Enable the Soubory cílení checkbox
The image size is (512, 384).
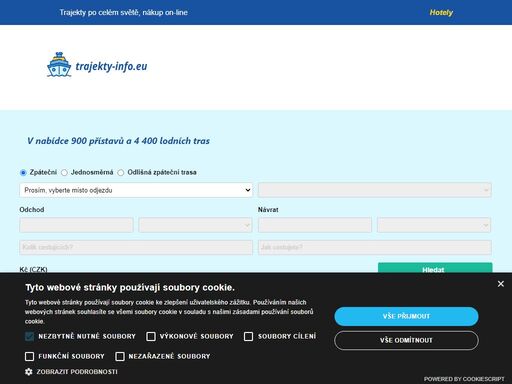(248, 337)
